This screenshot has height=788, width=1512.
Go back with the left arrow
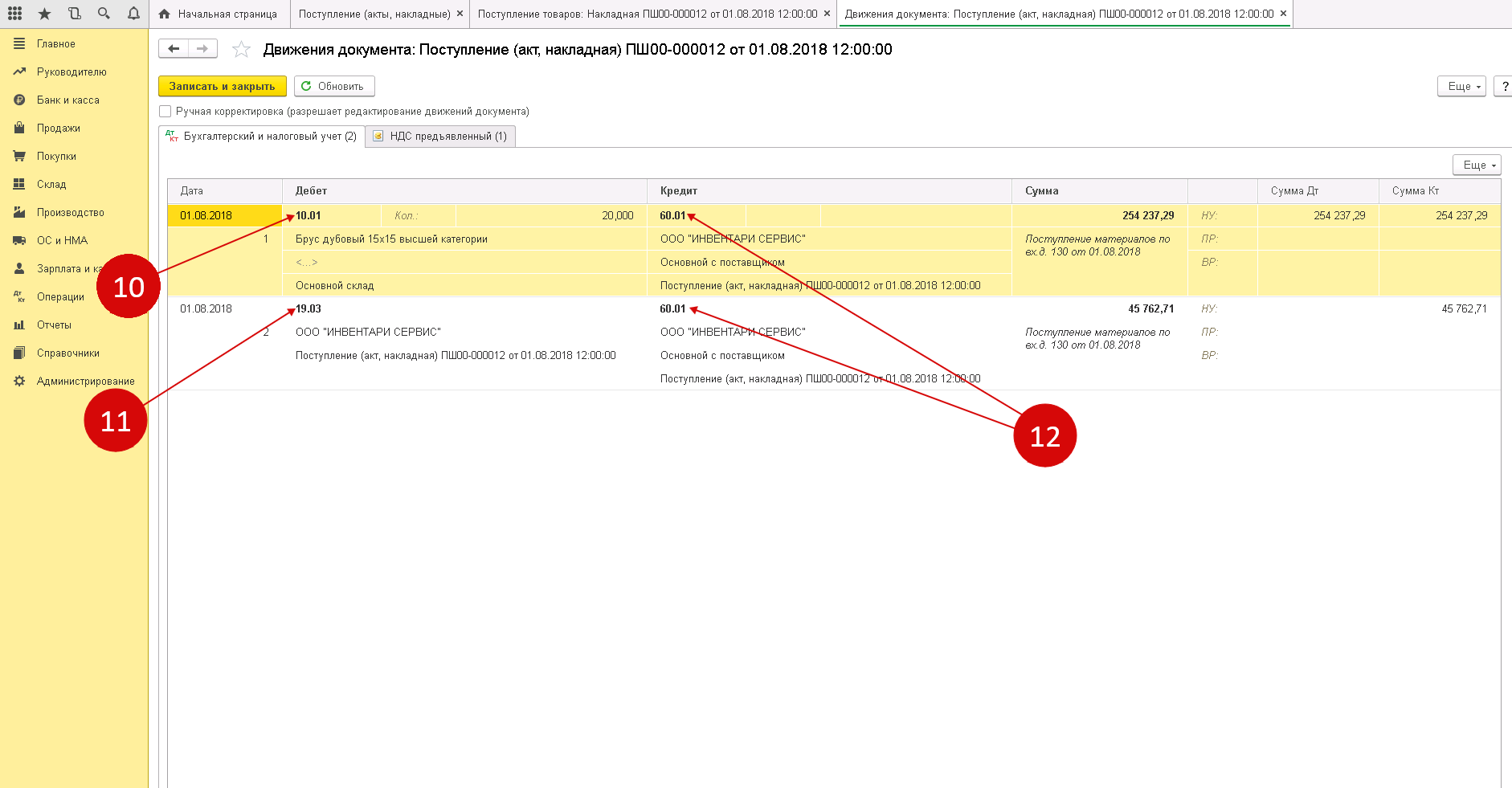[174, 49]
